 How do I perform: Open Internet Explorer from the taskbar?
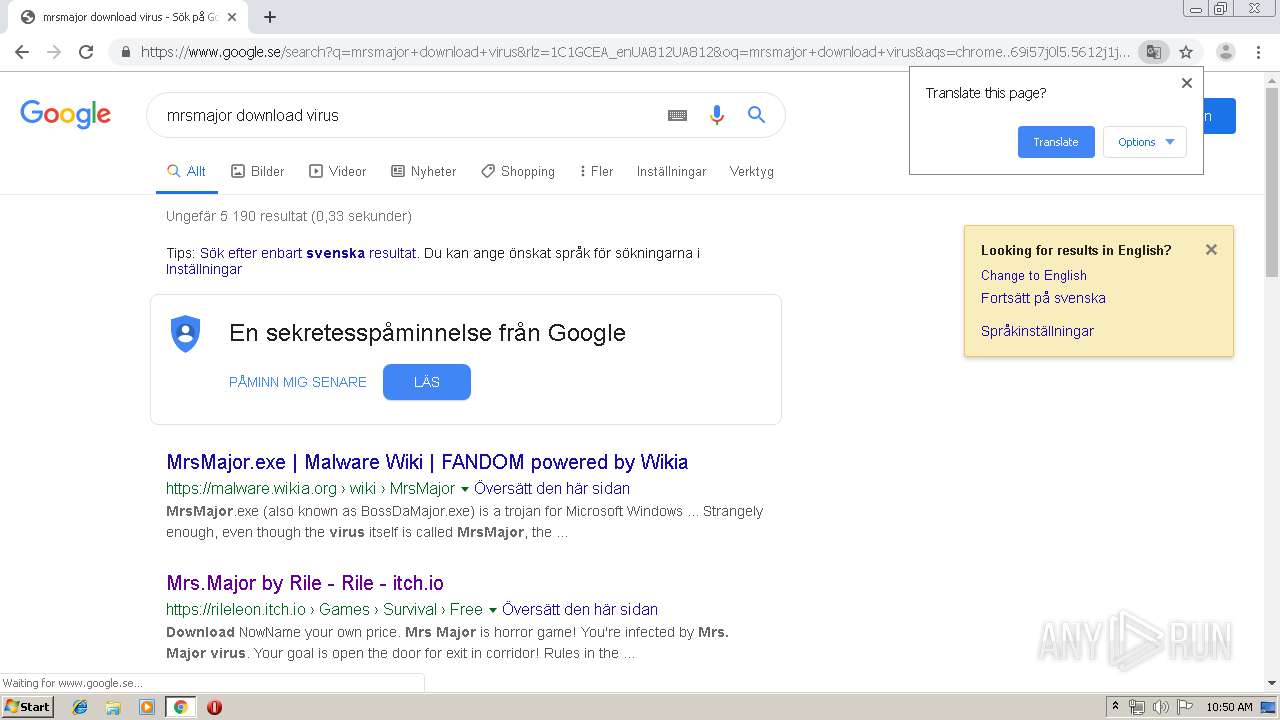click(x=80, y=707)
